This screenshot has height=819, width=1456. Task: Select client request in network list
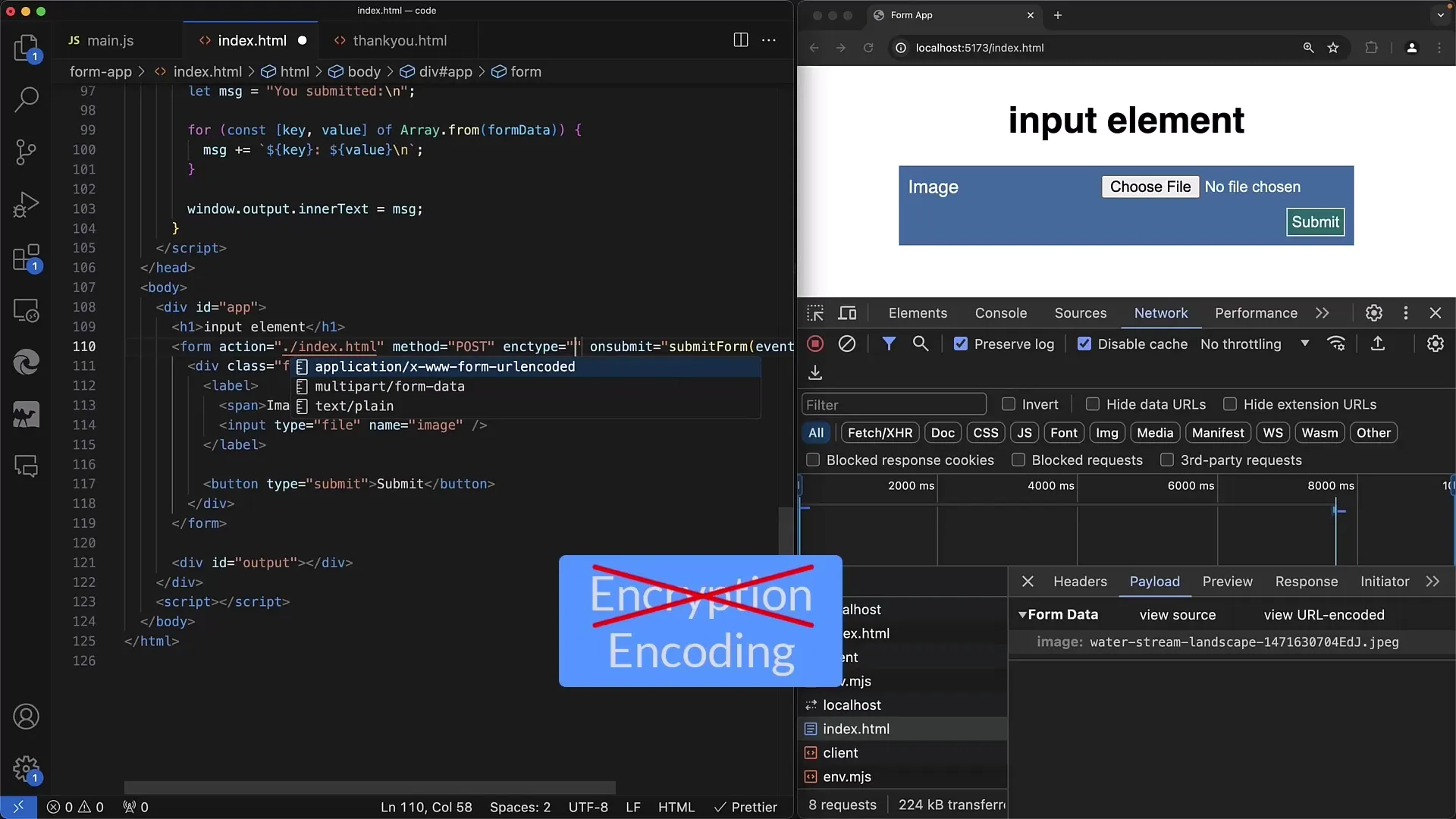(x=902, y=753)
